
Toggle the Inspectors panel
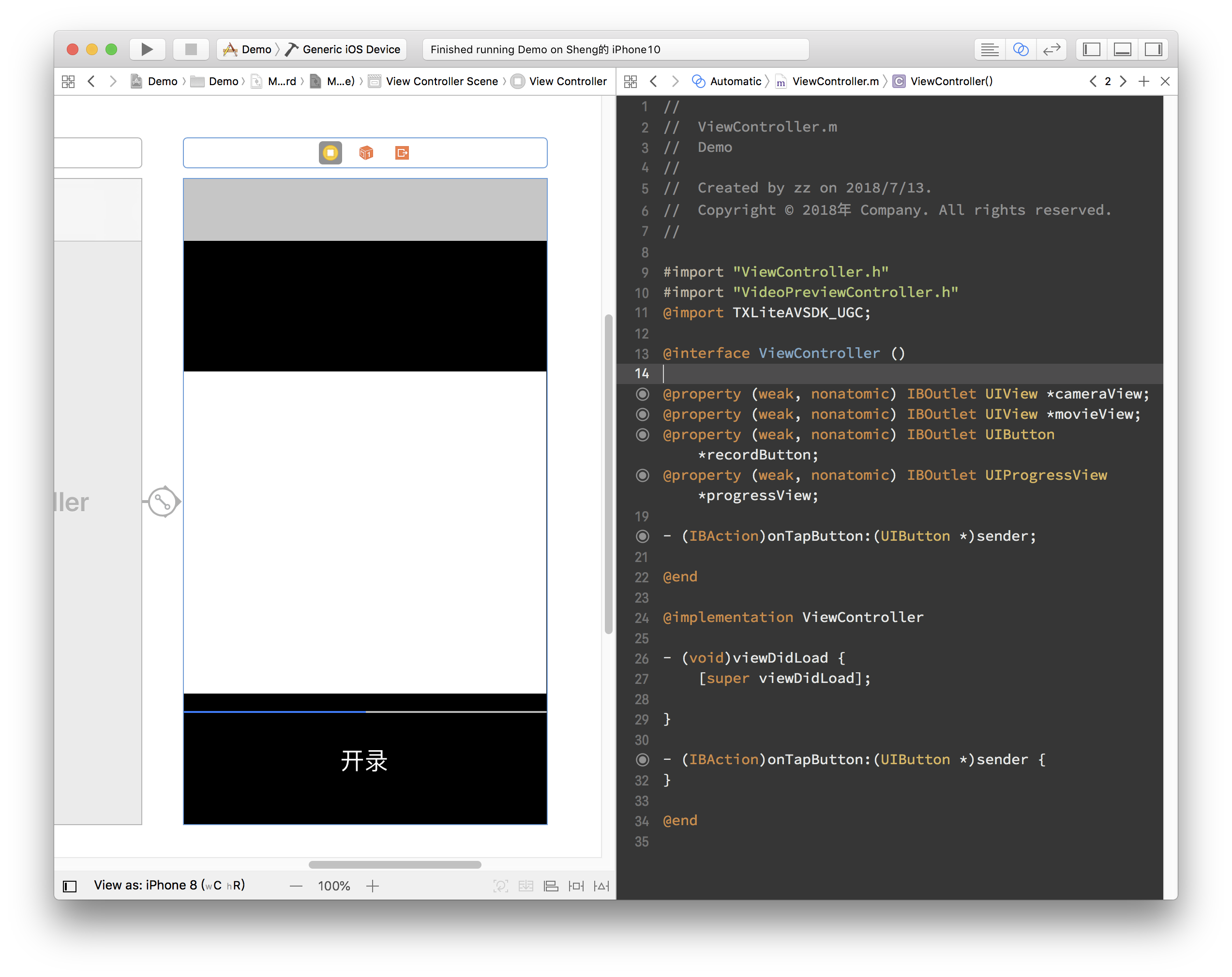(1153, 50)
